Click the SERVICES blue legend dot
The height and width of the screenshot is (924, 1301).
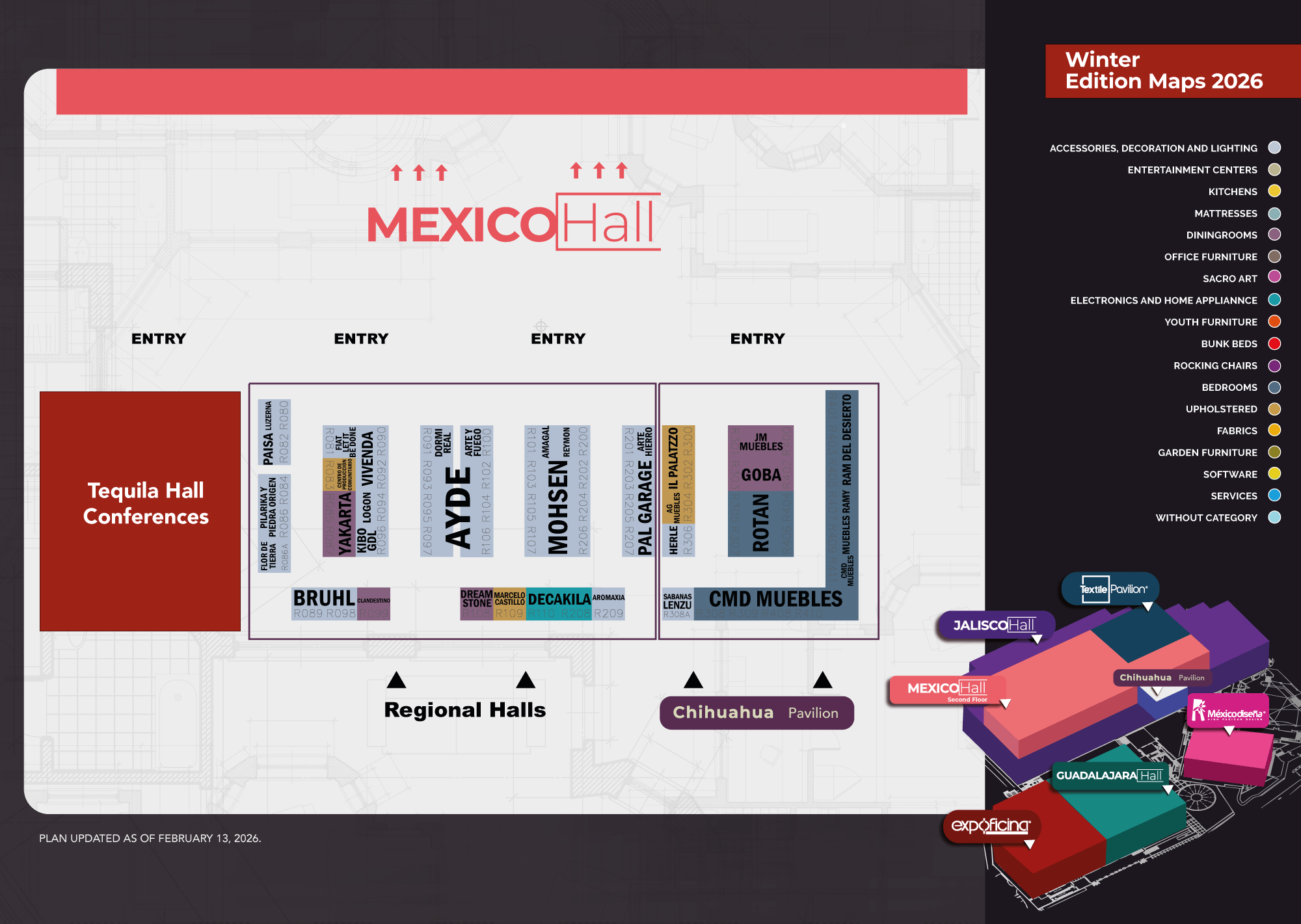1274,495
